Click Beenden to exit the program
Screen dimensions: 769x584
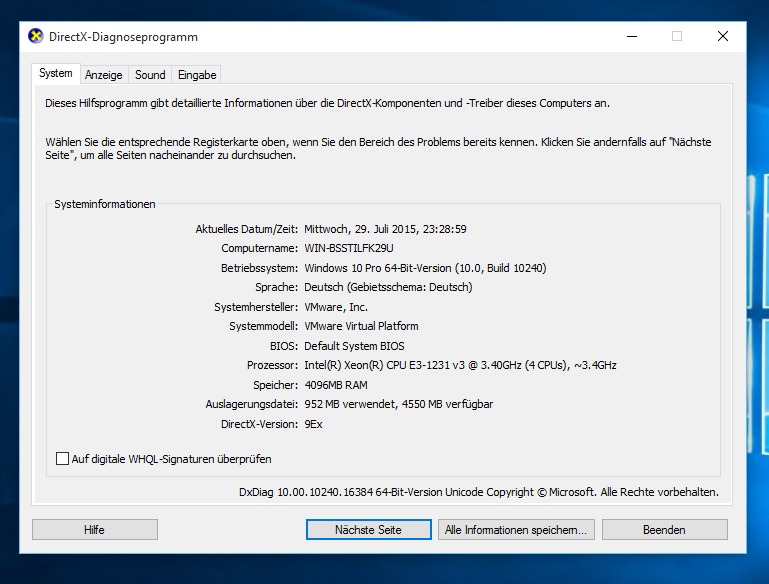tap(665, 530)
